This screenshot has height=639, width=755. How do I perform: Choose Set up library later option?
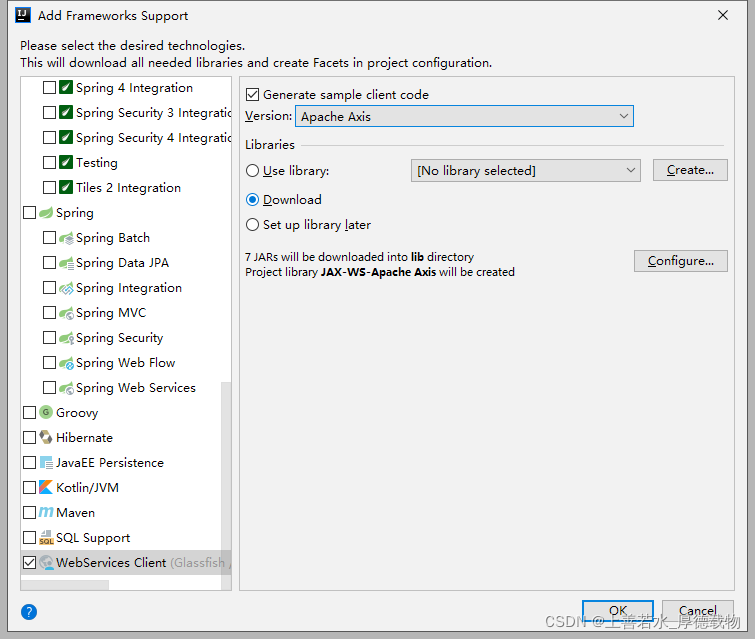click(x=252, y=224)
